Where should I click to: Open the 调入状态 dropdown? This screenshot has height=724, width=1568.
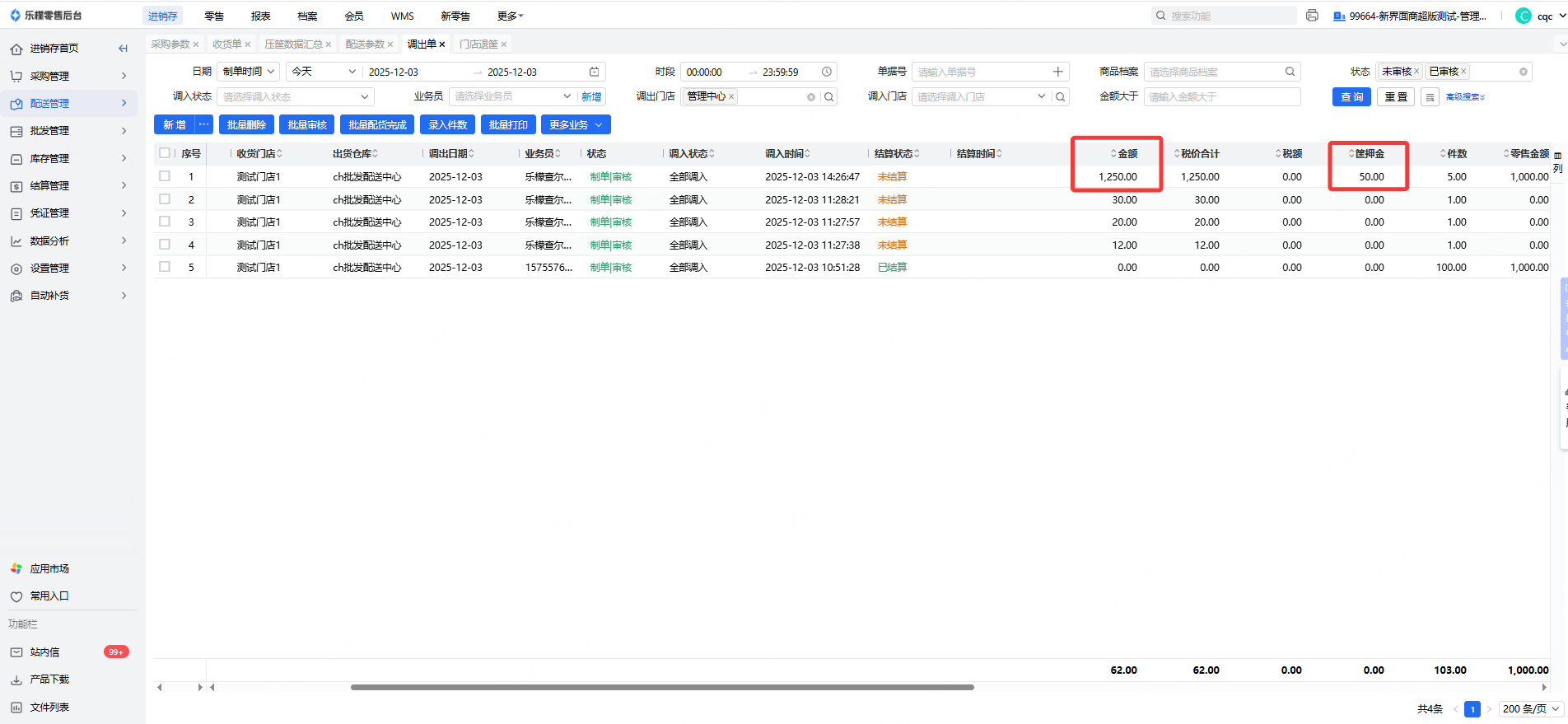tap(294, 97)
